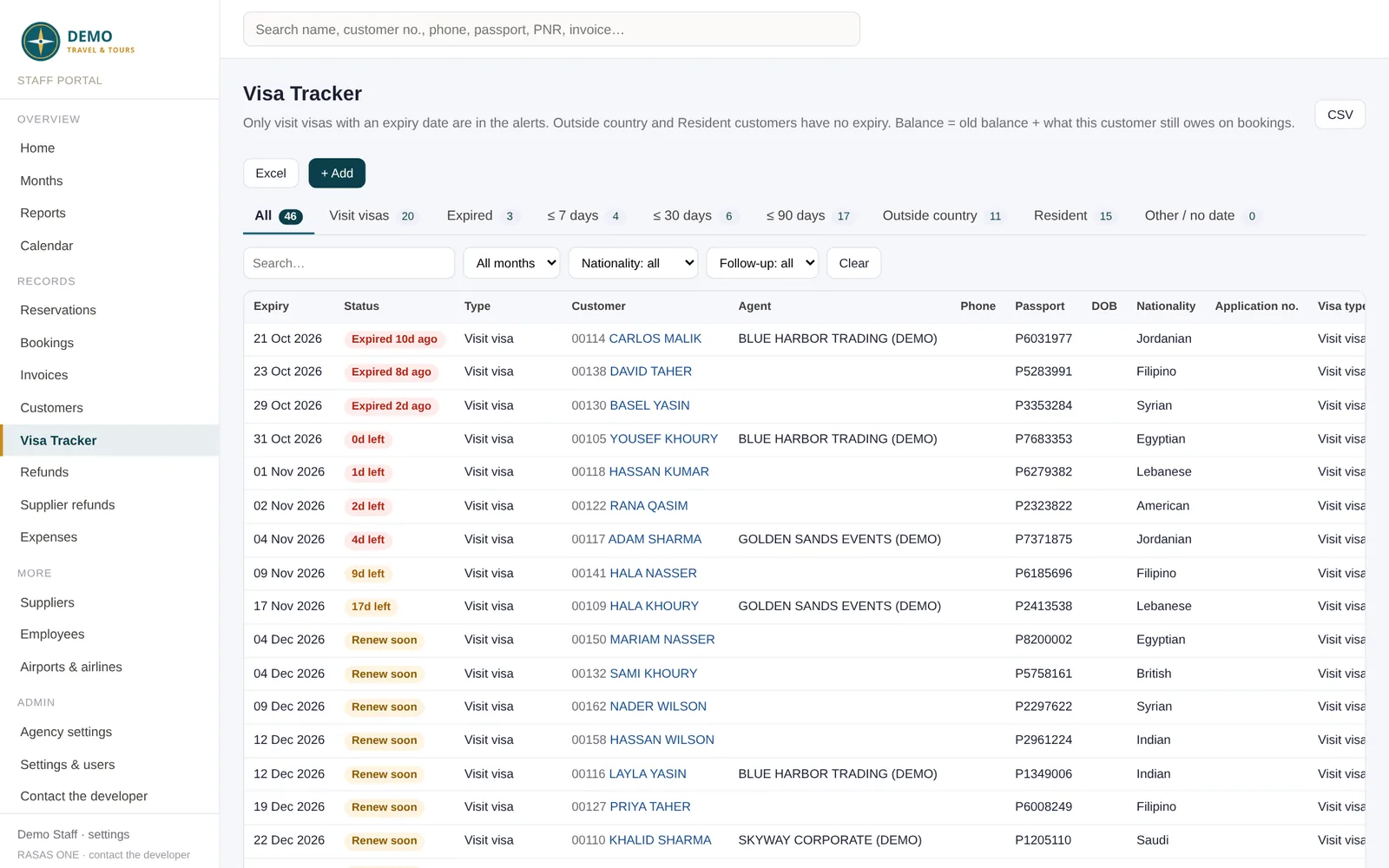Open customer MARIAM NASSER
The height and width of the screenshot is (868, 1389).
(x=662, y=640)
